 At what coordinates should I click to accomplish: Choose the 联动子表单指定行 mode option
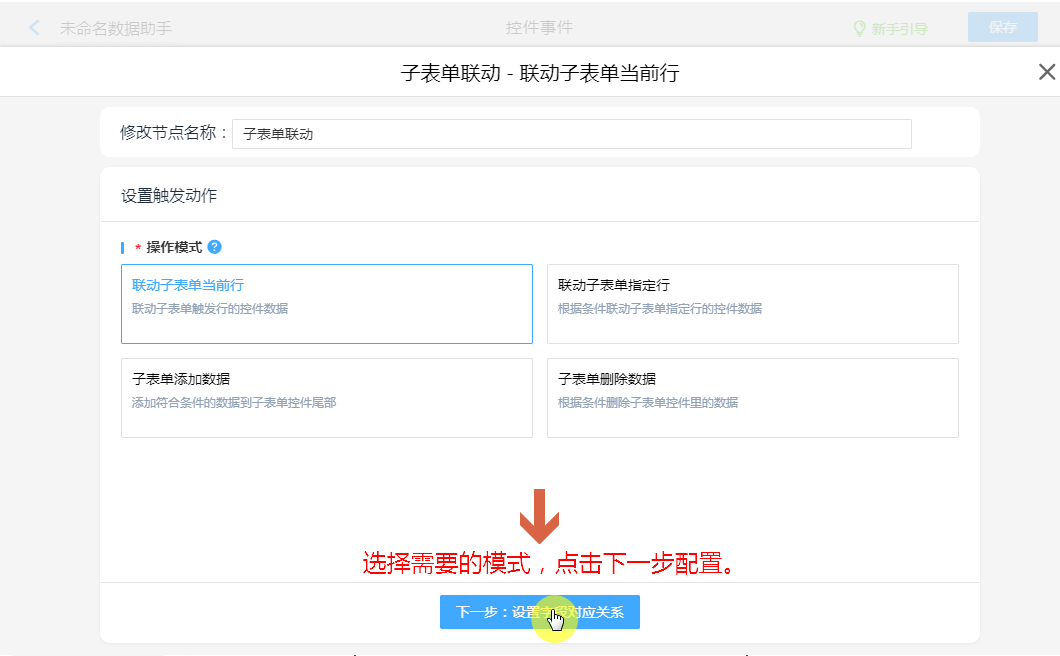[x=752, y=304]
